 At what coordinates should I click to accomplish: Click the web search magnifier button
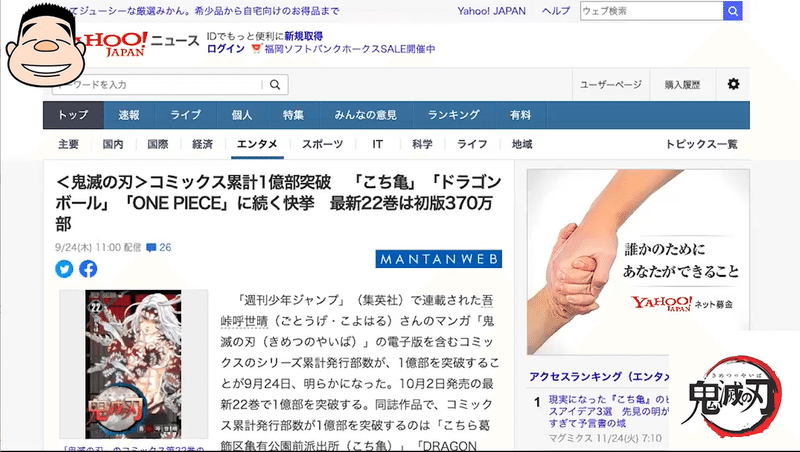[x=732, y=11]
